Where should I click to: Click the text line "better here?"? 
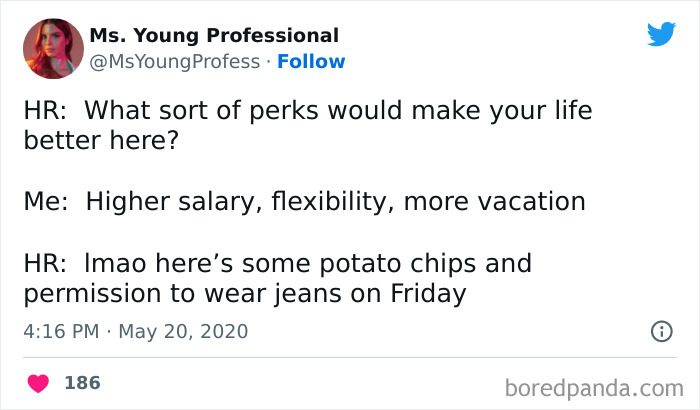pyautogui.click(x=101, y=139)
